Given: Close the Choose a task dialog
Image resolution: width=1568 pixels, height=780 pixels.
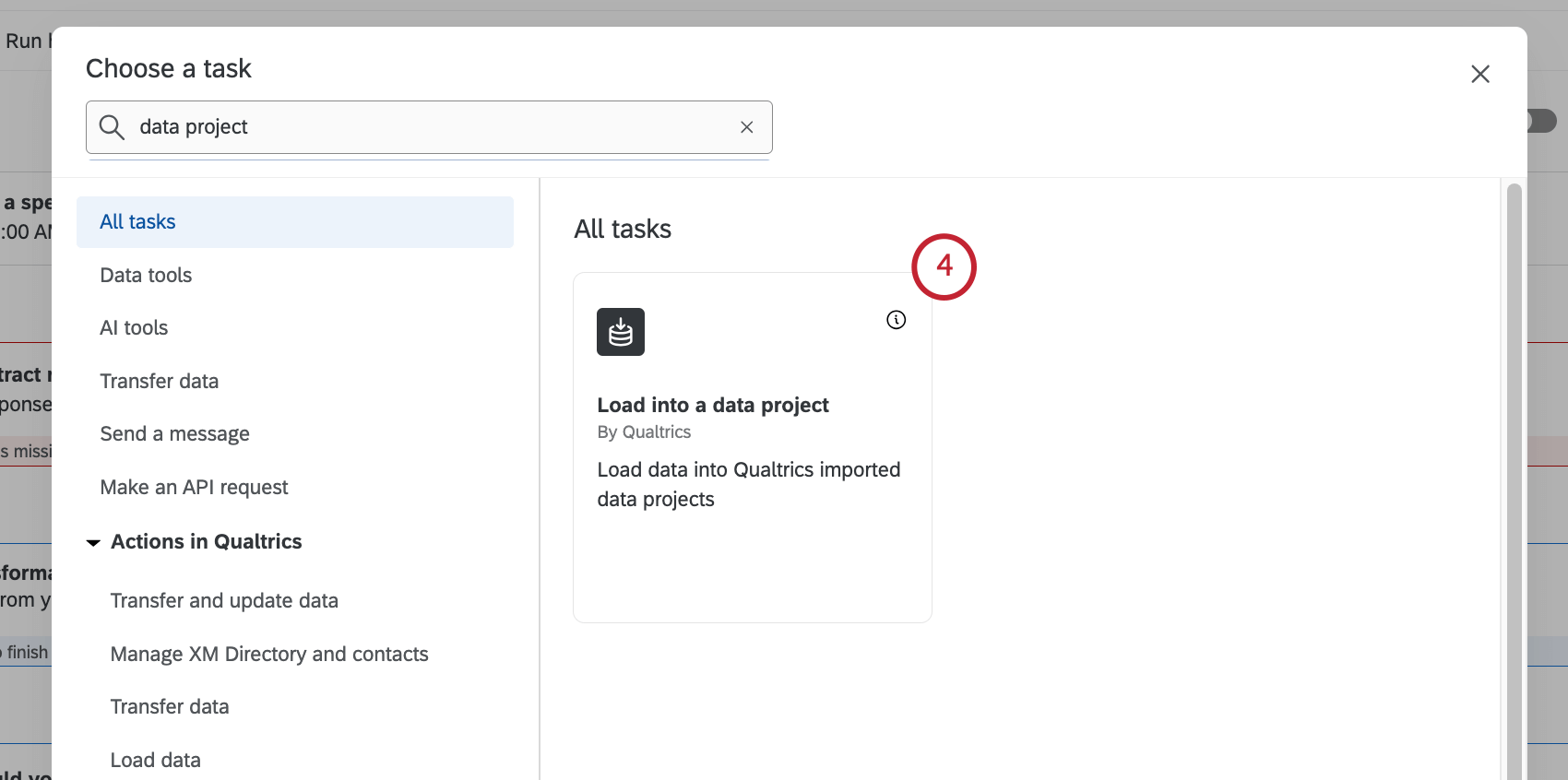Looking at the screenshot, I should (1480, 74).
